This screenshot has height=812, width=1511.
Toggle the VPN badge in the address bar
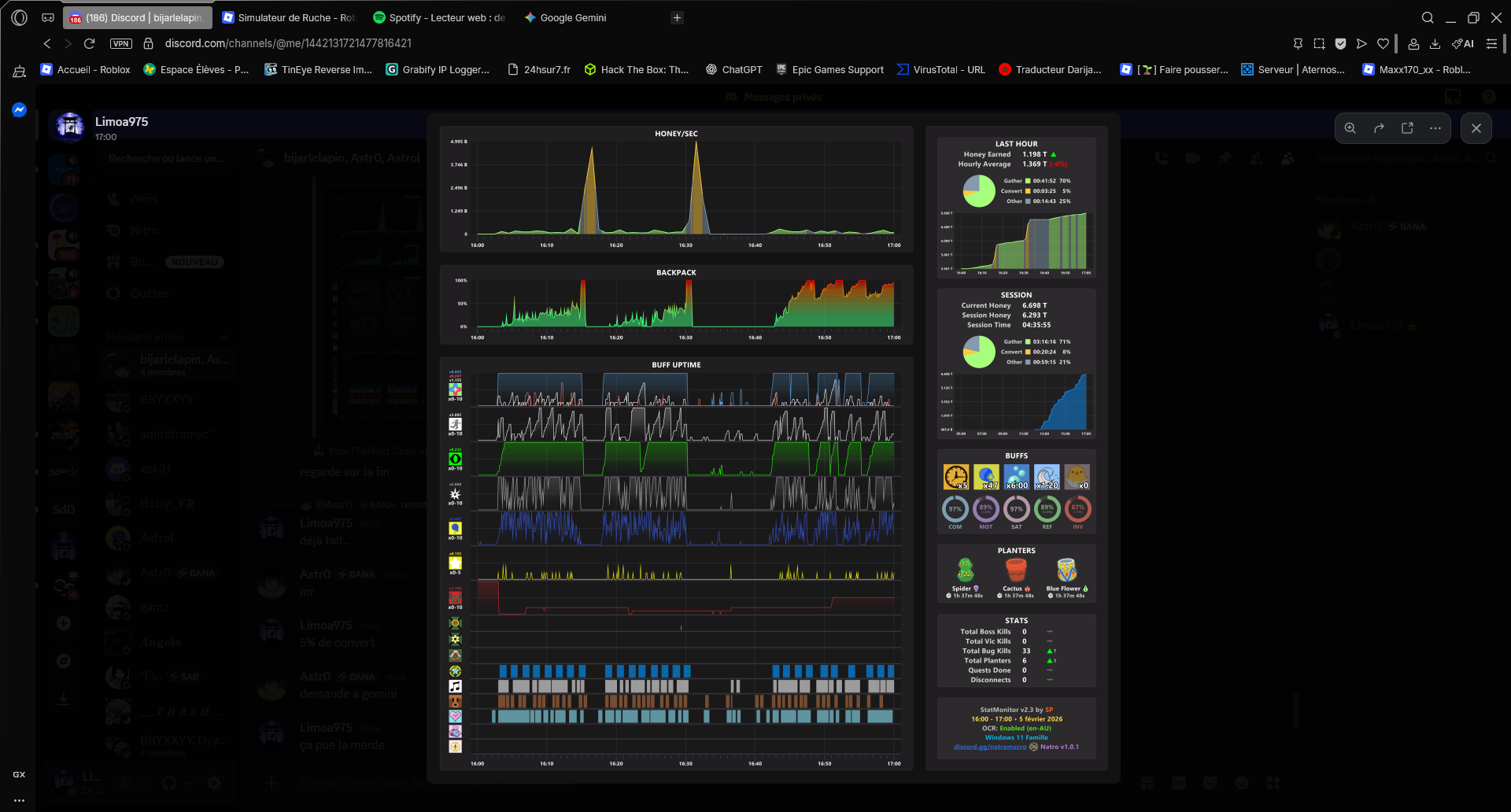121,44
